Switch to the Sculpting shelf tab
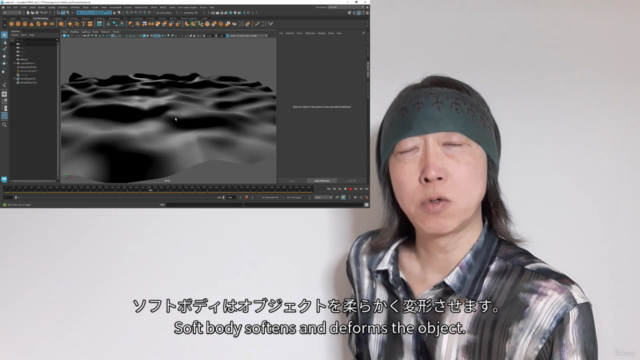 (58, 18)
